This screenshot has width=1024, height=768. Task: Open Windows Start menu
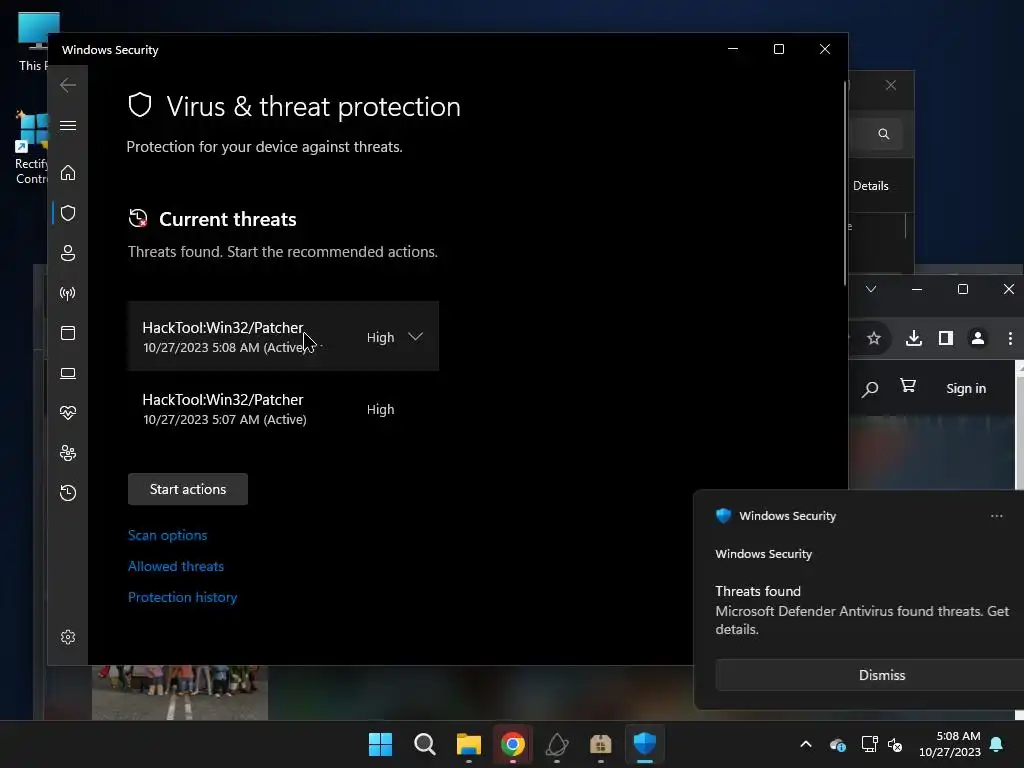click(x=380, y=744)
